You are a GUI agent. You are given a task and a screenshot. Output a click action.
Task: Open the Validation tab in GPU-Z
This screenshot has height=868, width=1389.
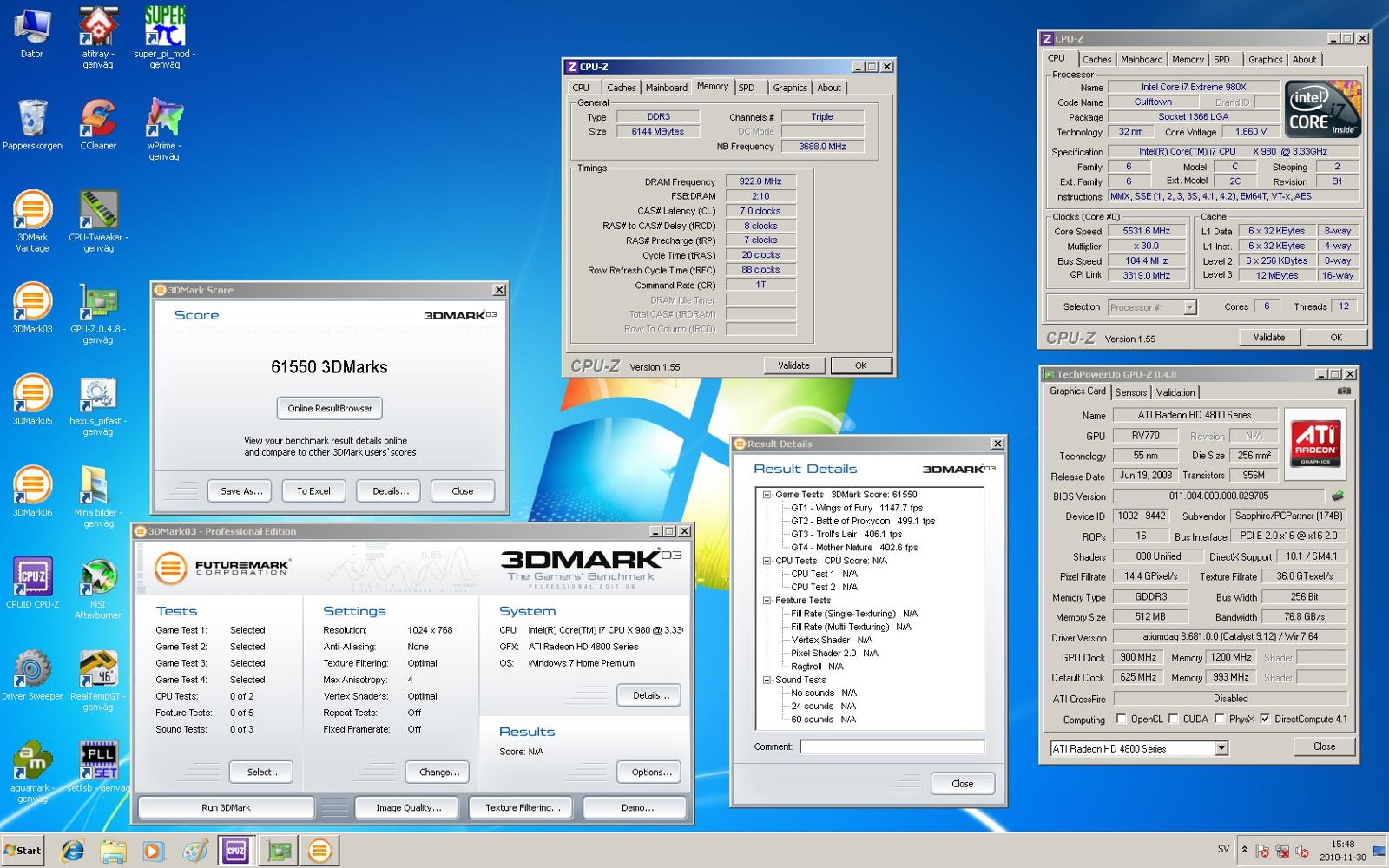pyautogui.click(x=1175, y=392)
